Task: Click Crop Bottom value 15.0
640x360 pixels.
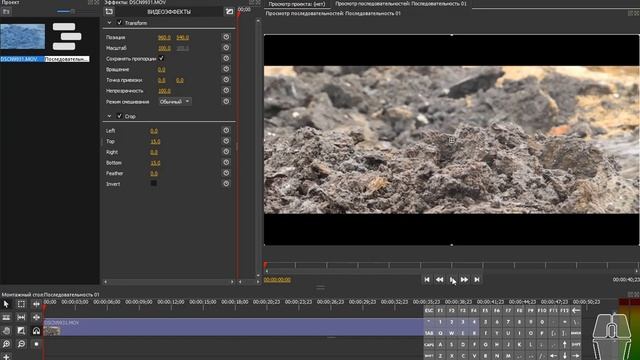Action: point(155,163)
